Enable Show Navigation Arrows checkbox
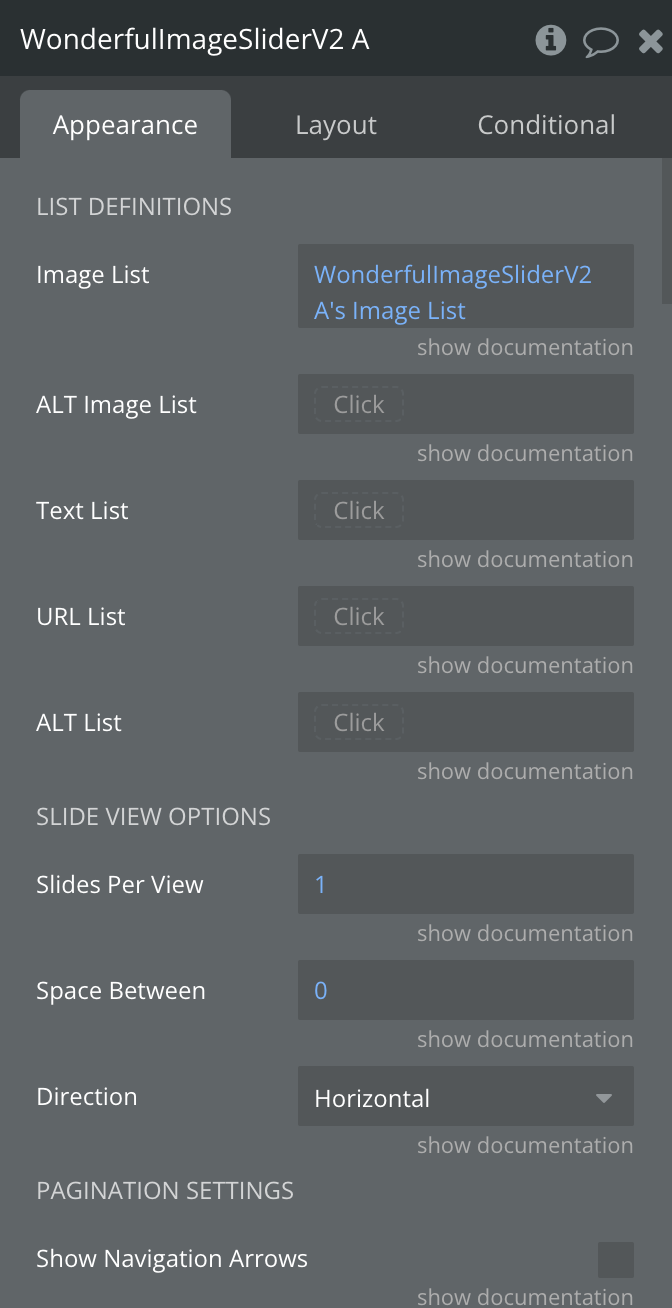This screenshot has width=672, height=1308. point(615,1260)
